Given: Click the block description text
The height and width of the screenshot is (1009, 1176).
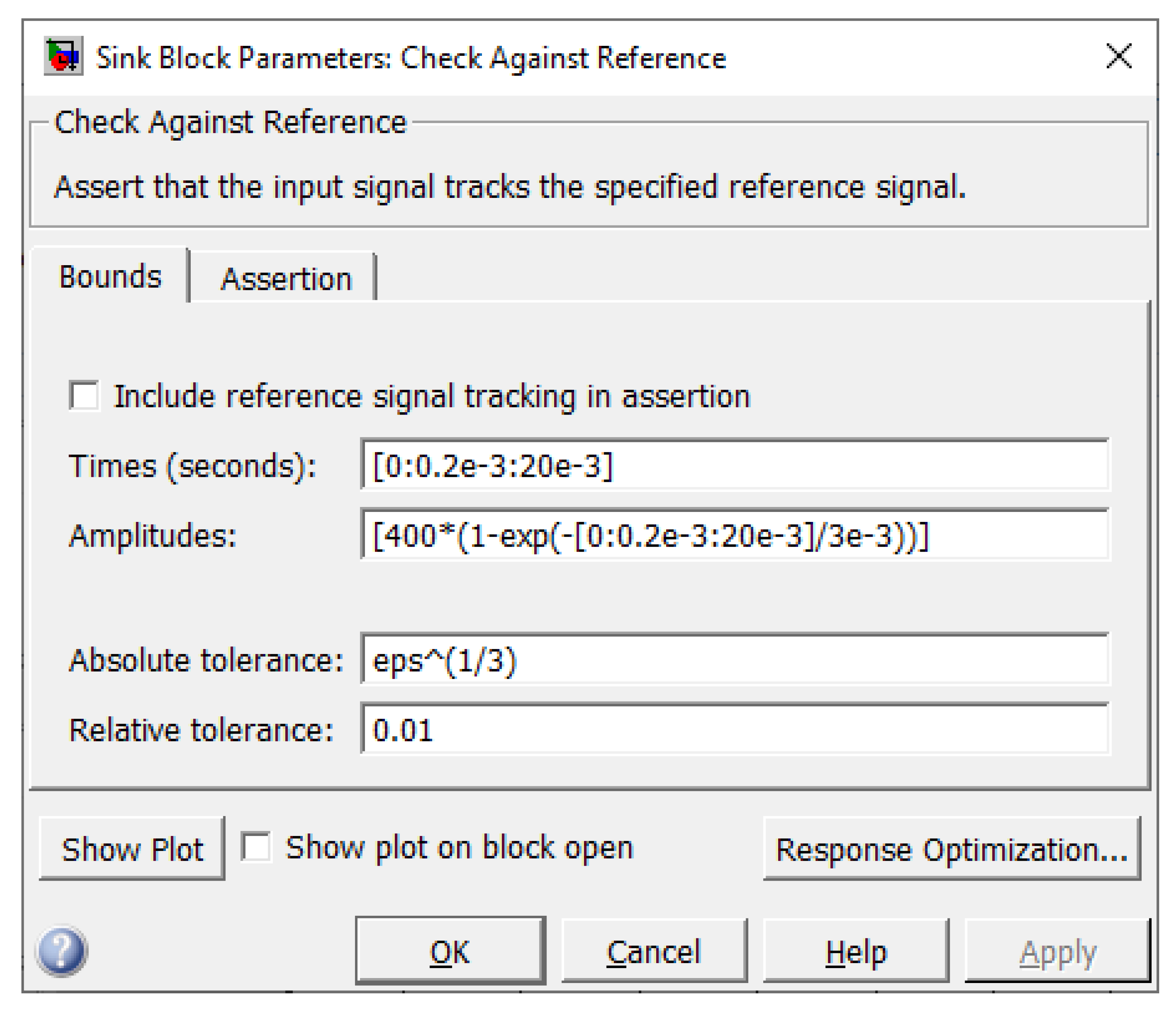Looking at the screenshot, I should pos(510,187).
